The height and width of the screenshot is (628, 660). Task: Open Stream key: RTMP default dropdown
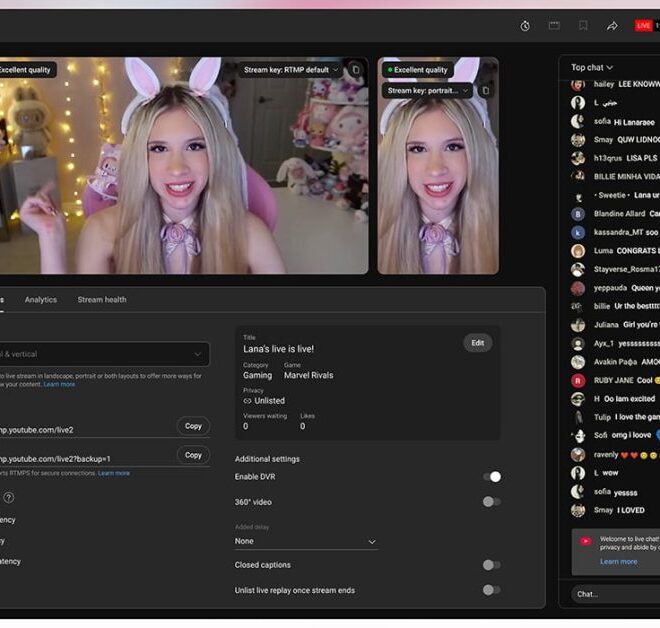pyautogui.click(x=291, y=70)
